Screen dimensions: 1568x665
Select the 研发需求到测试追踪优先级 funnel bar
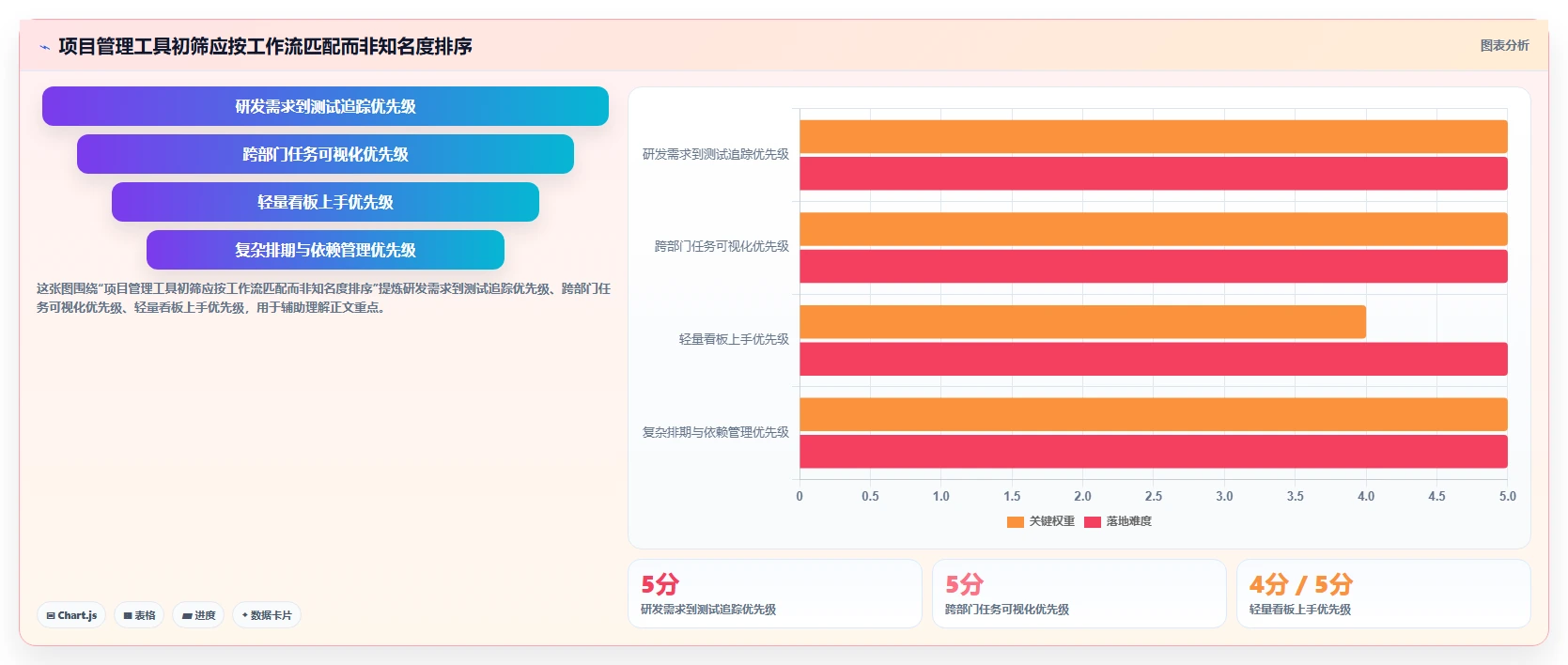325,106
